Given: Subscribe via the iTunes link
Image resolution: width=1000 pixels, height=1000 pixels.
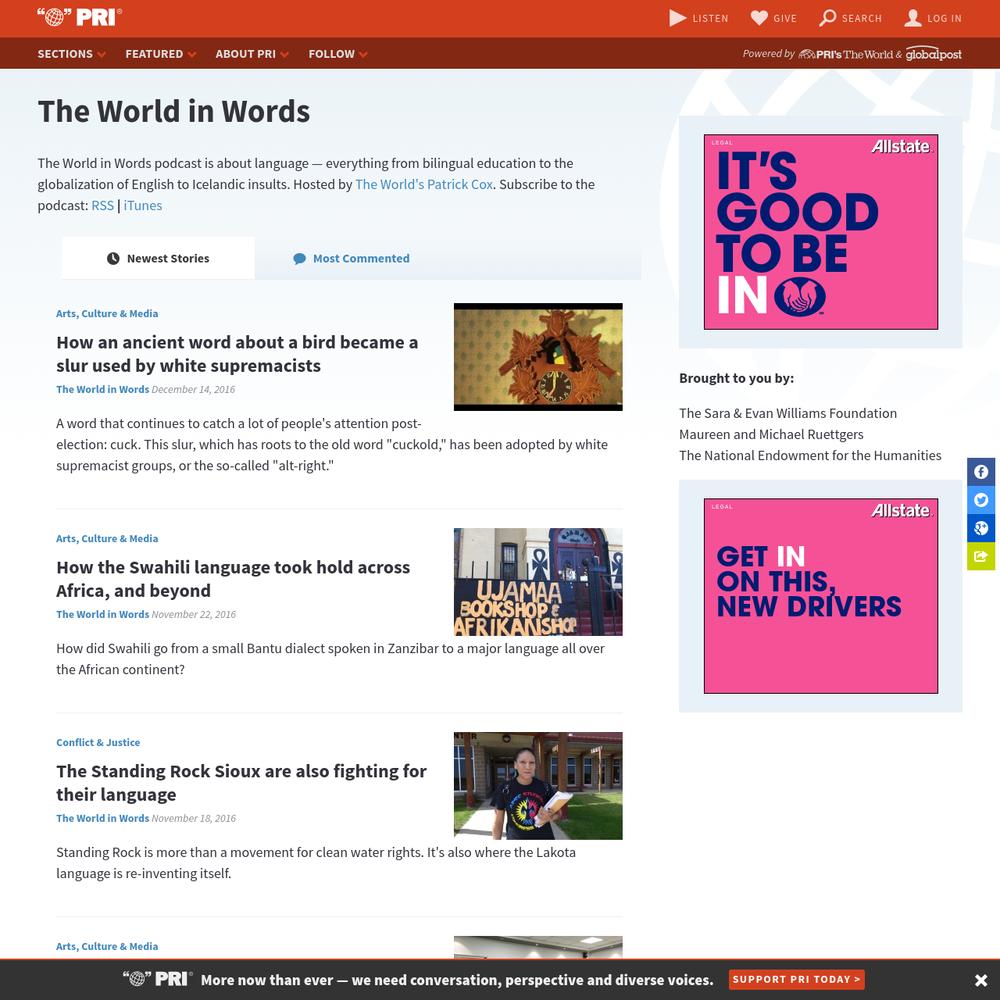Looking at the screenshot, I should coord(143,205).
